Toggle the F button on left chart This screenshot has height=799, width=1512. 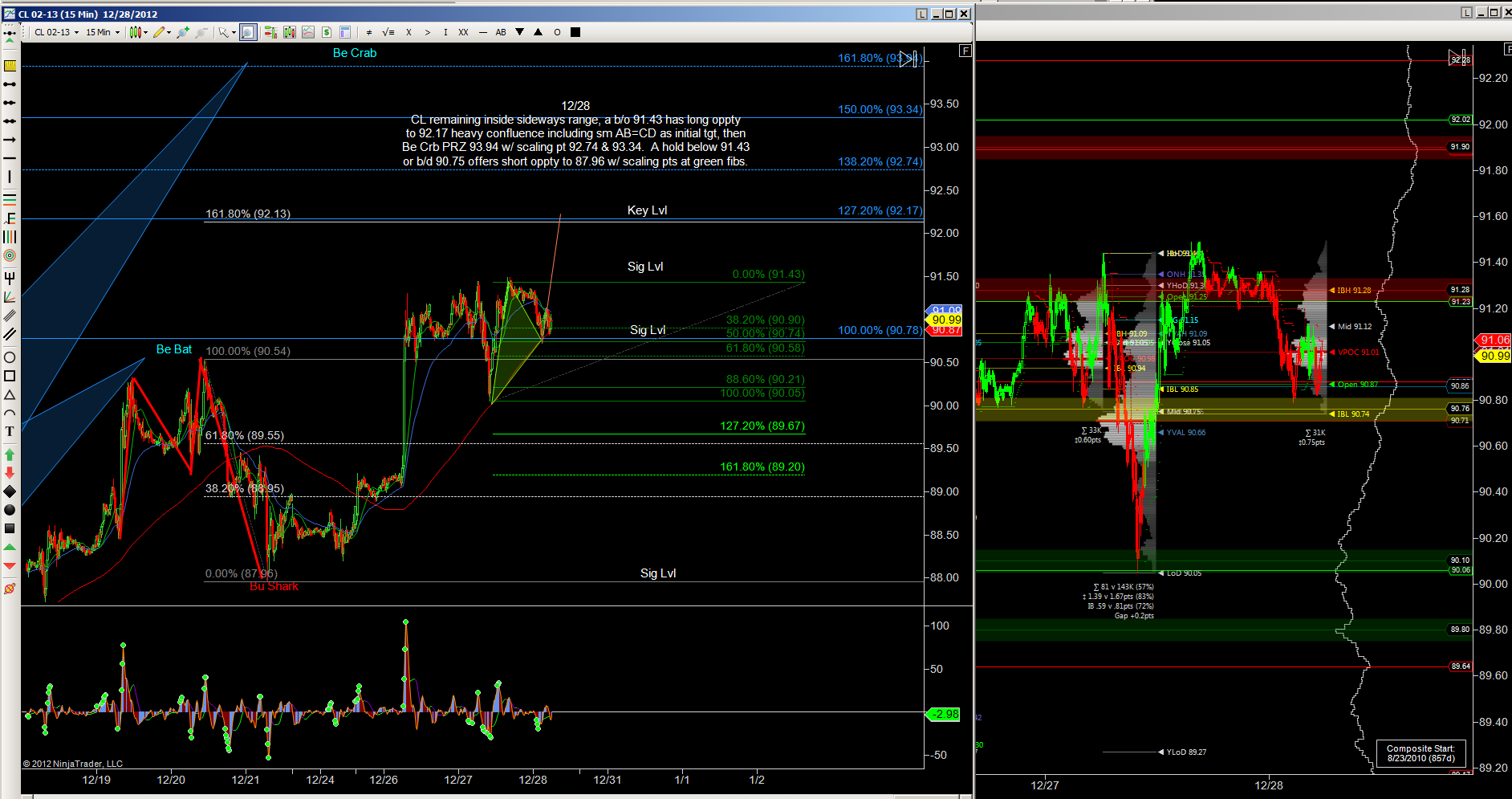click(x=965, y=51)
